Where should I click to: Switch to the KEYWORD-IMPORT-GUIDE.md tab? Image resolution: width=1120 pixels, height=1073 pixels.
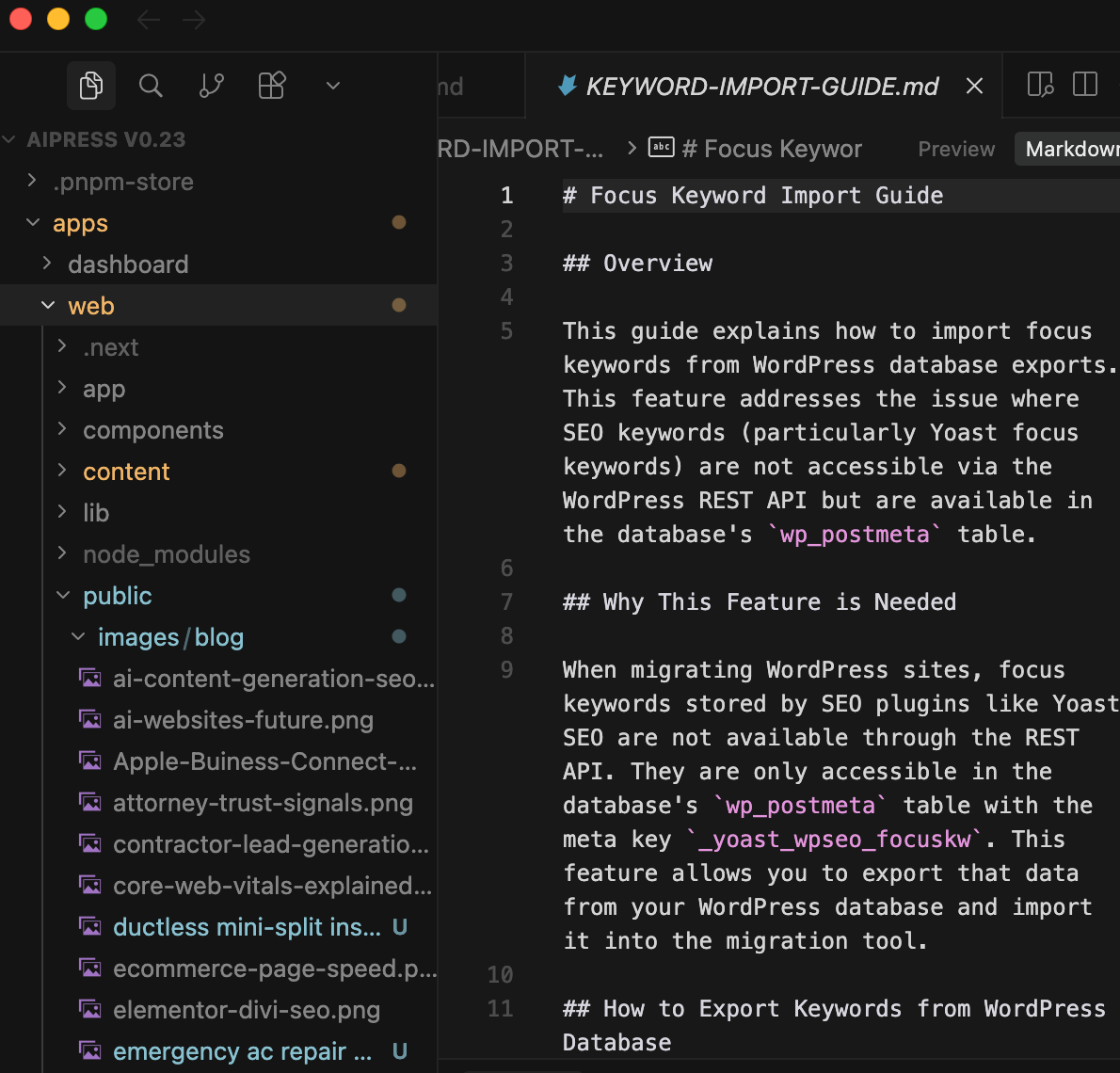pos(762,86)
